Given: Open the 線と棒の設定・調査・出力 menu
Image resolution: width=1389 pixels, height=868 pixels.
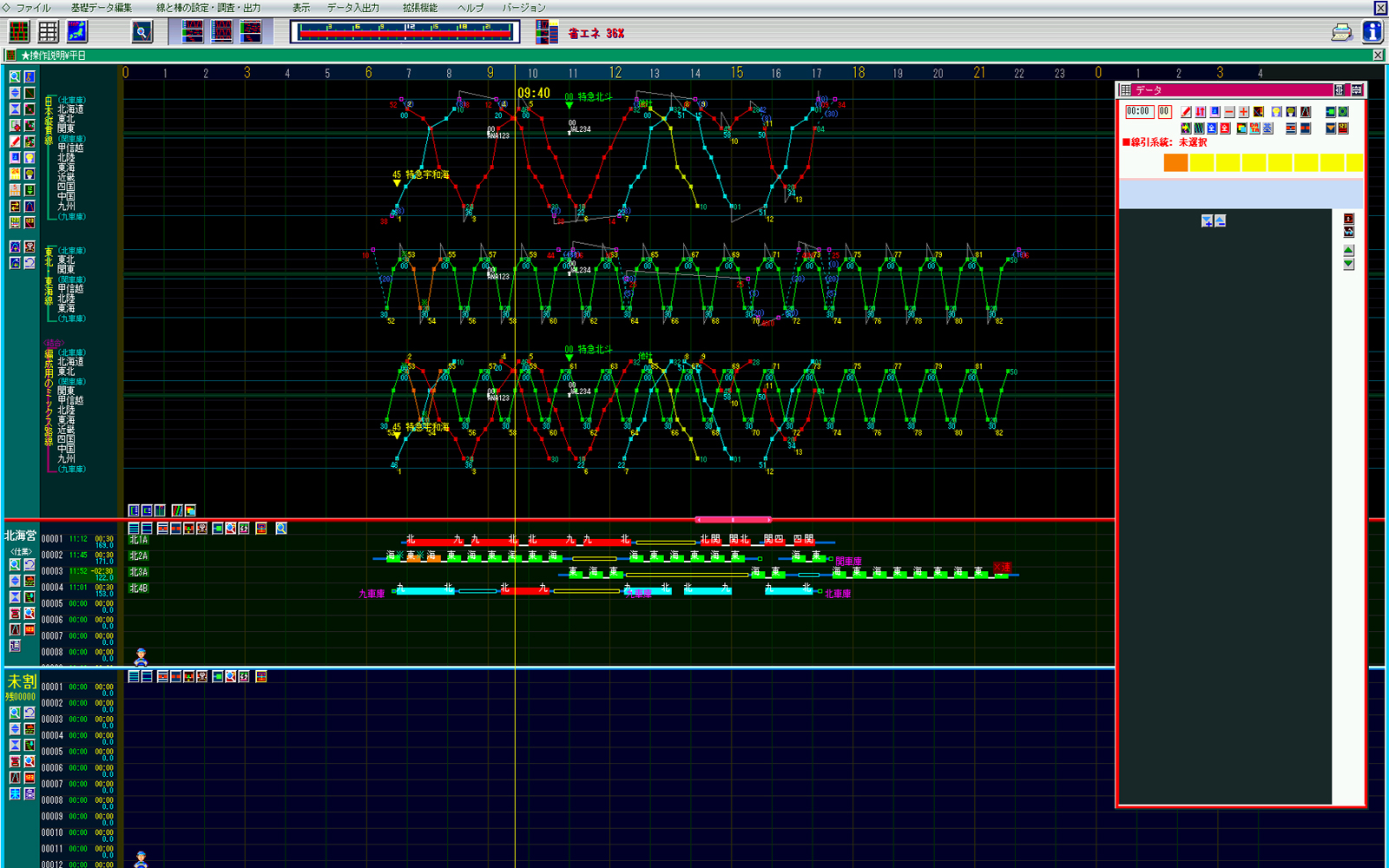Looking at the screenshot, I should click(x=208, y=8).
